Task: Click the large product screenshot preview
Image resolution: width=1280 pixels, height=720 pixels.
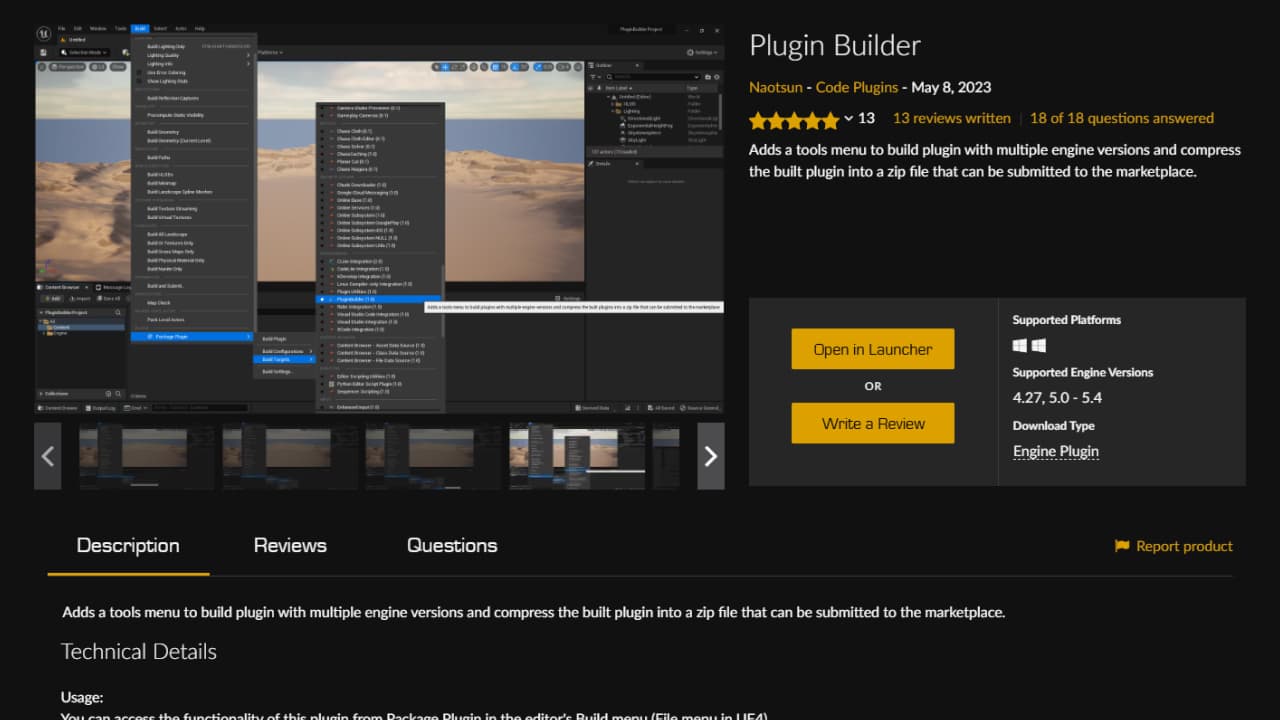Action: pyautogui.click(x=380, y=215)
